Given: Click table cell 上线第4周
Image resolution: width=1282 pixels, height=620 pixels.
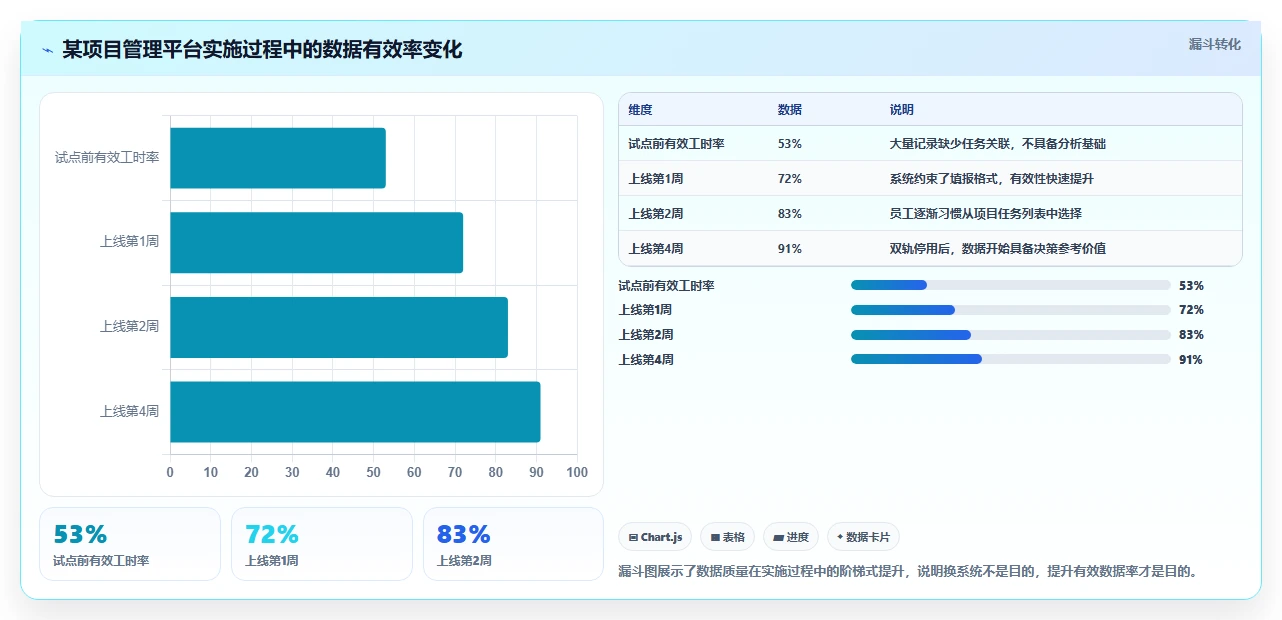Looking at the screenshot, I should [x=656, y=249].
